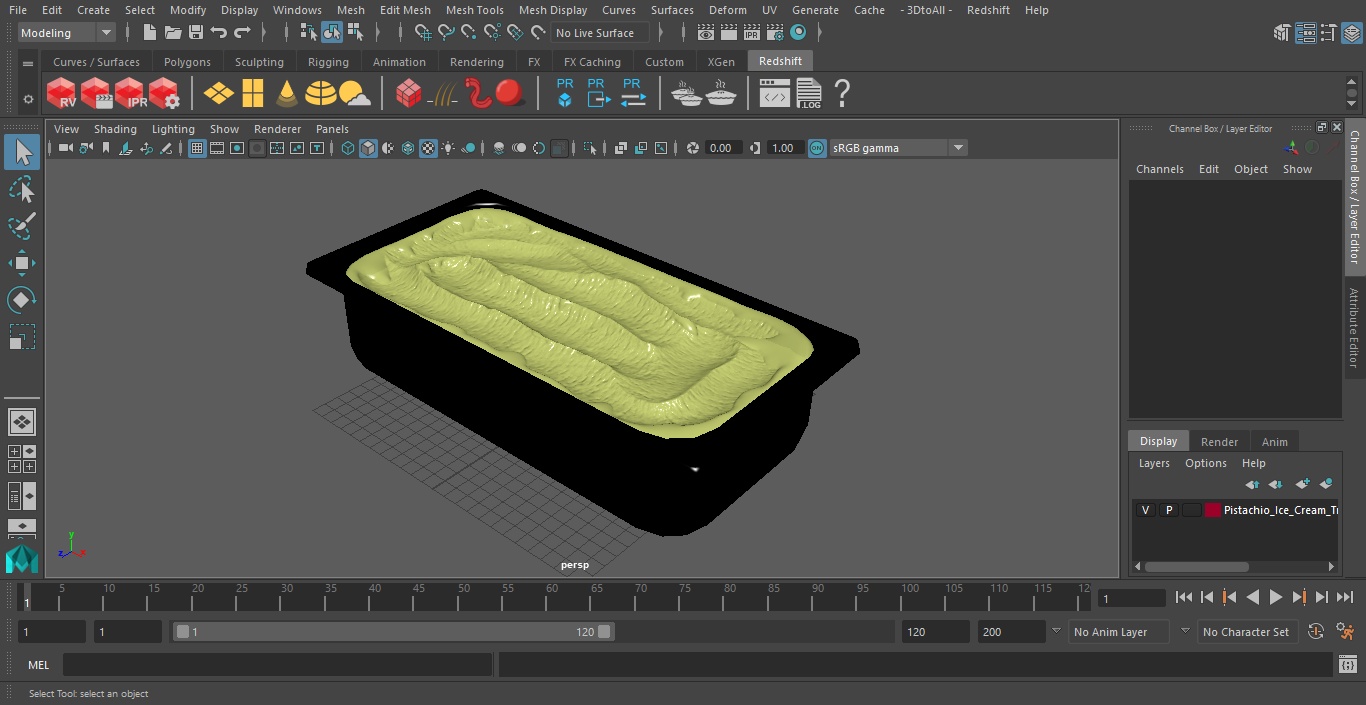Click the snap to grid magnet icon
Image resolution: width=1366 pixels, height=705 pixels.
(x=423, y=33)
